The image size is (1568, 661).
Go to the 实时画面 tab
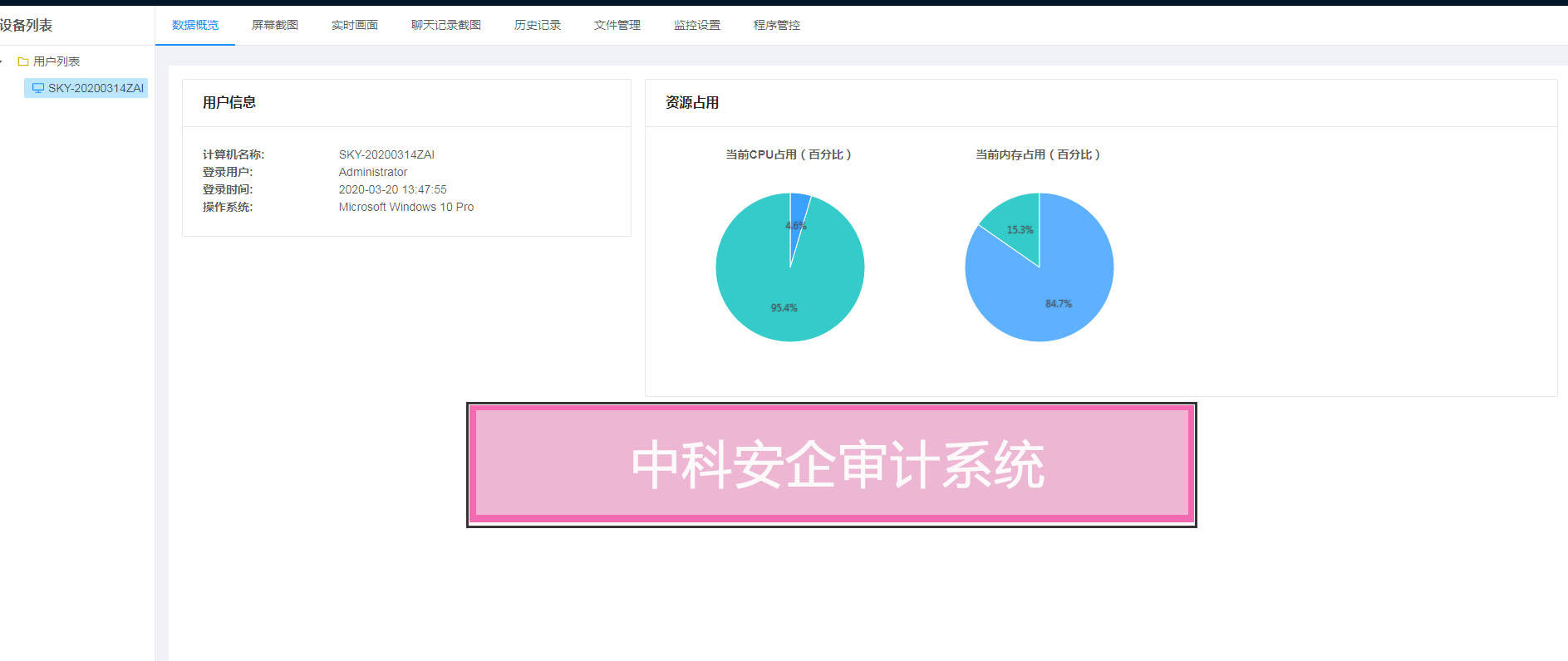click(355, 25)
